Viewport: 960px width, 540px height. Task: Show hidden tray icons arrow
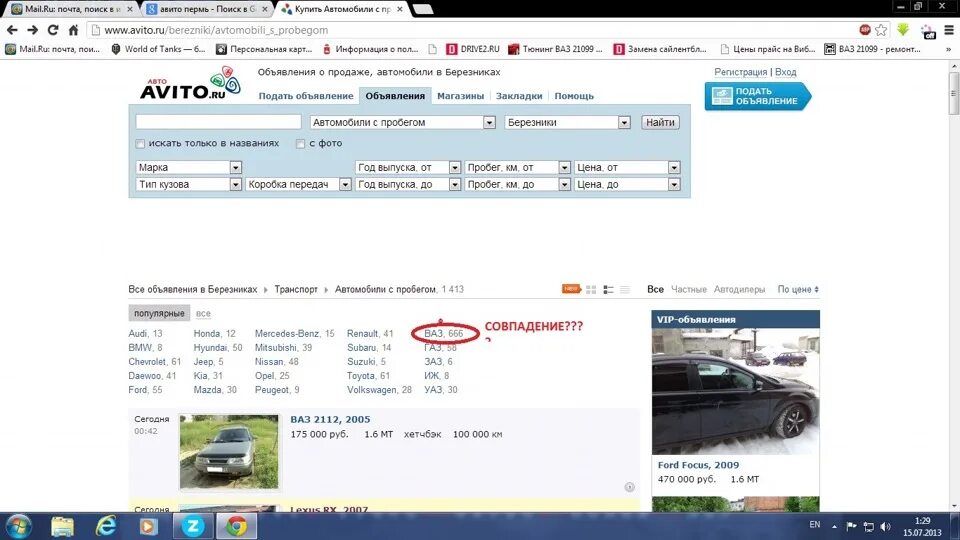pyautogui.click(x=834, y=526)
